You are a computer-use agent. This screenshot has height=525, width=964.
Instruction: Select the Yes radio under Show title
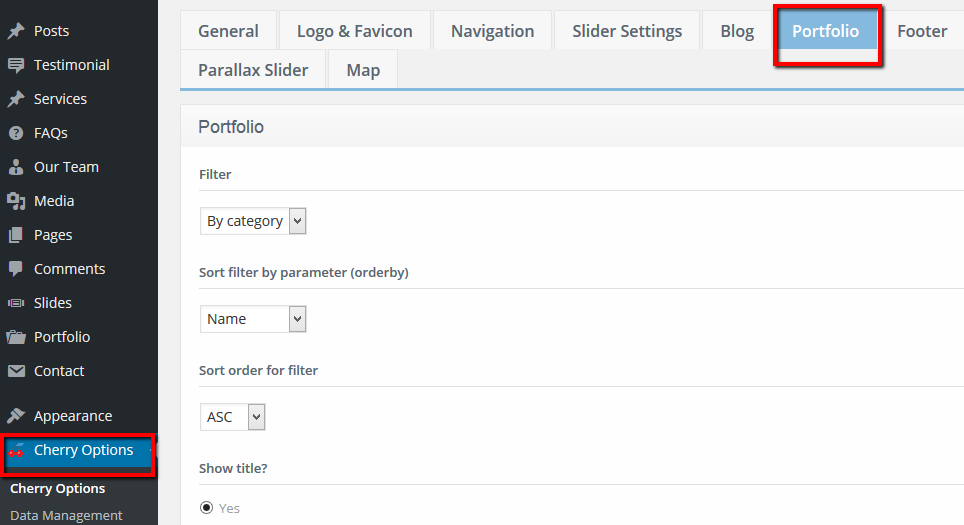point(207,508)
